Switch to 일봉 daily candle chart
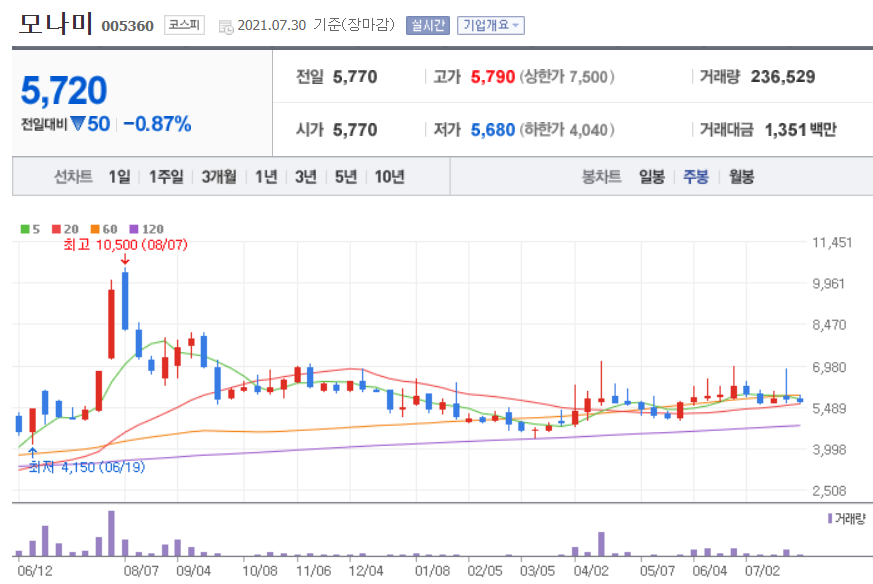This screenshot has width=873, height=584. [651, 177]
